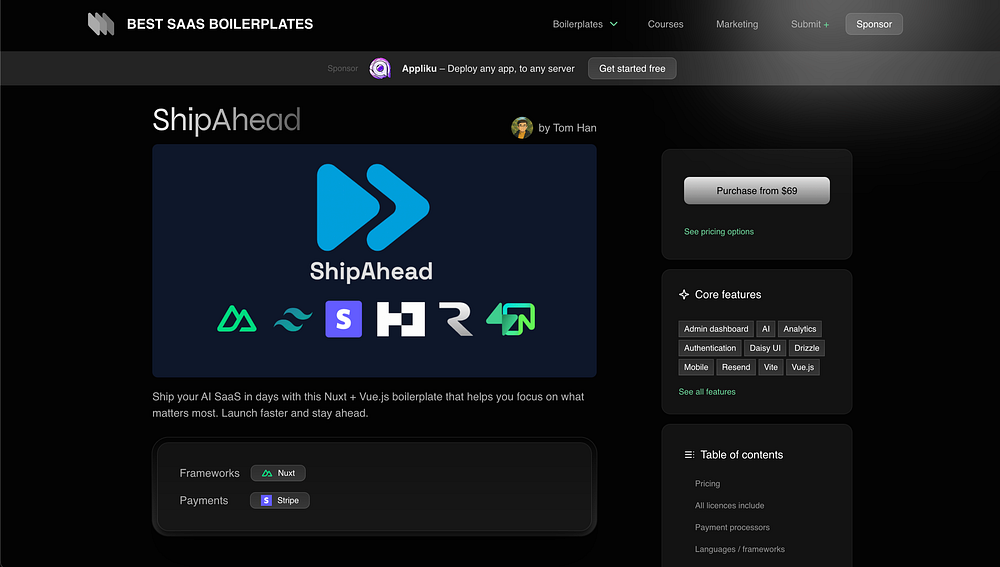Image resolution: width=1000 pixels, height=567 pixels.
Task: Open the Boilerplates menu item
Action: (577, 24)
